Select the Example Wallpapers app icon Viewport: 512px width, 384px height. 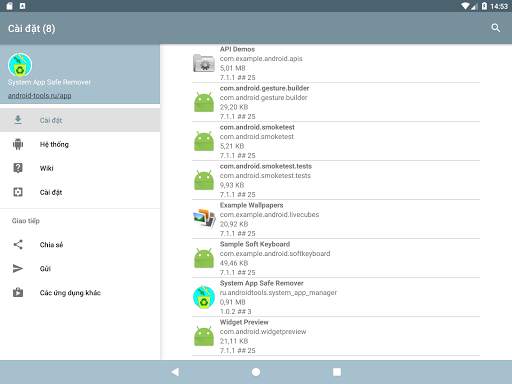204,218
